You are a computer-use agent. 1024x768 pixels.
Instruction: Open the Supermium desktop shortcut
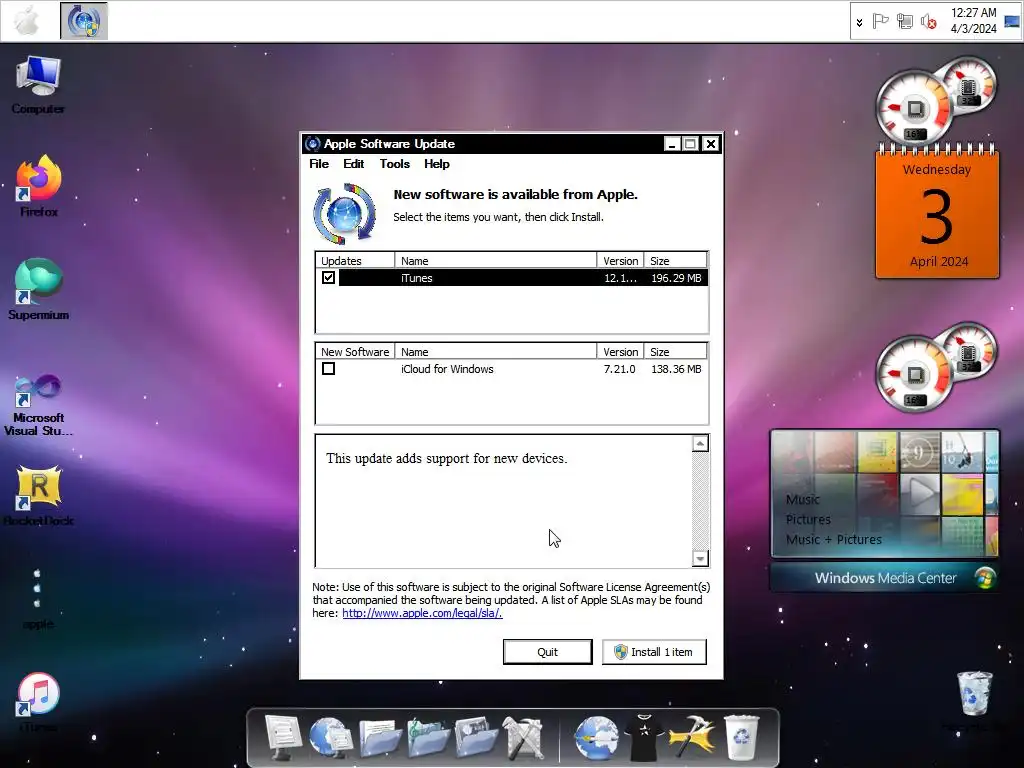[39, 289]
